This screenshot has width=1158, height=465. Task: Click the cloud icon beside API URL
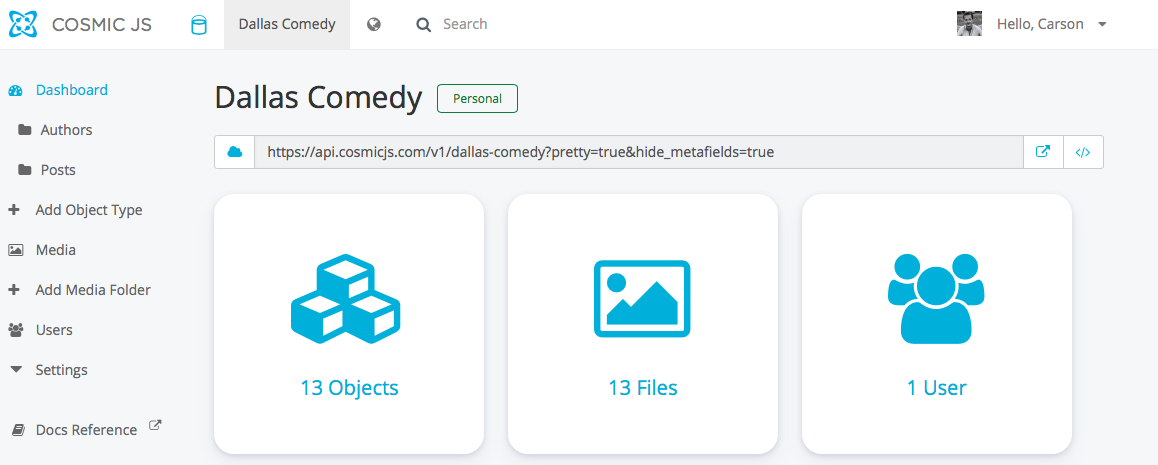pos(235,152)
